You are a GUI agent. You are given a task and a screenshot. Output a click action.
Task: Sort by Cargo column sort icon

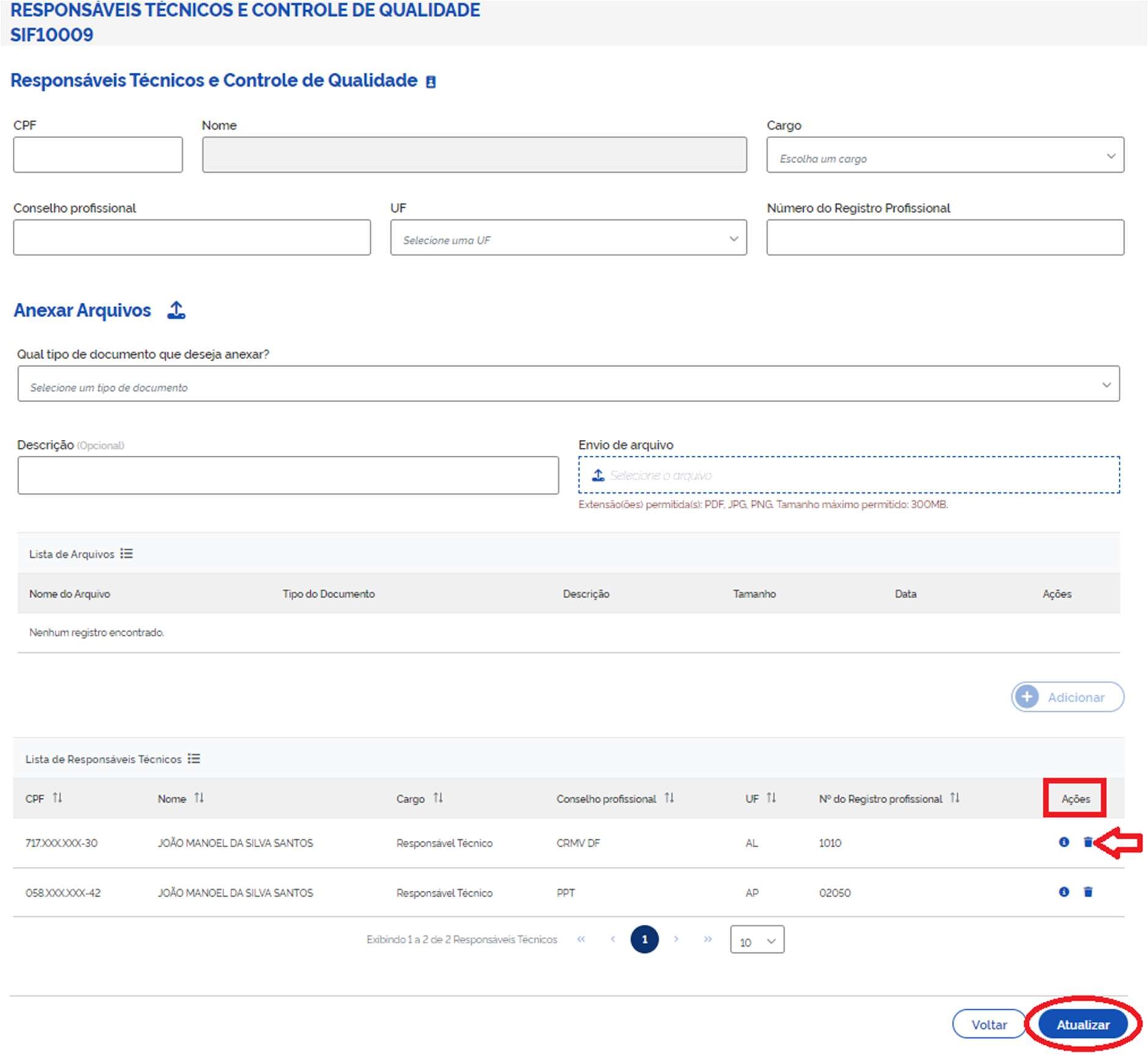coord(438,798)
